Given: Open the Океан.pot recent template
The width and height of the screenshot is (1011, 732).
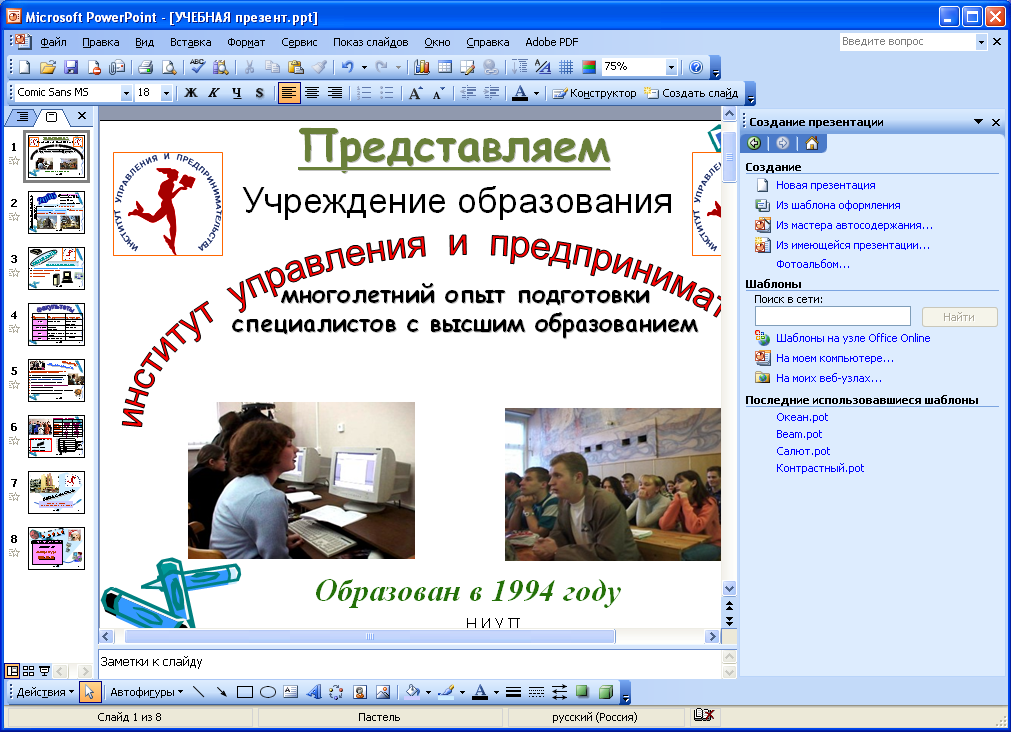Looking at the screenshot, I should point(802,417).
